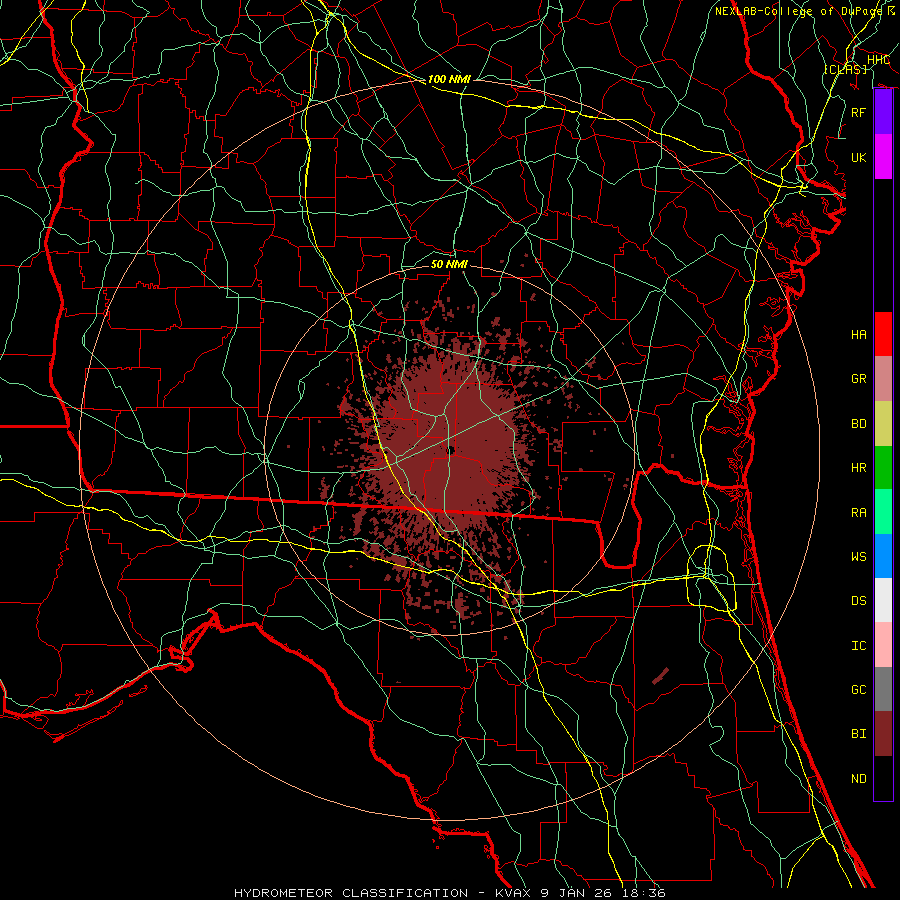Viewport: 900px width, 900px height.
Task: Click the 50 NMI range ring label
Action: tap(449, 264)
